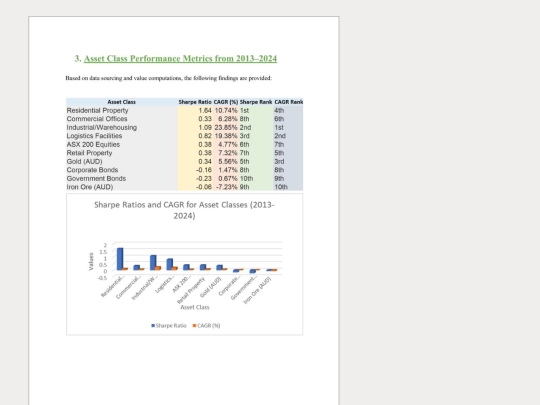
Task: Select the 'Sharpe Rank' table column header
Action: coord(256,102)
